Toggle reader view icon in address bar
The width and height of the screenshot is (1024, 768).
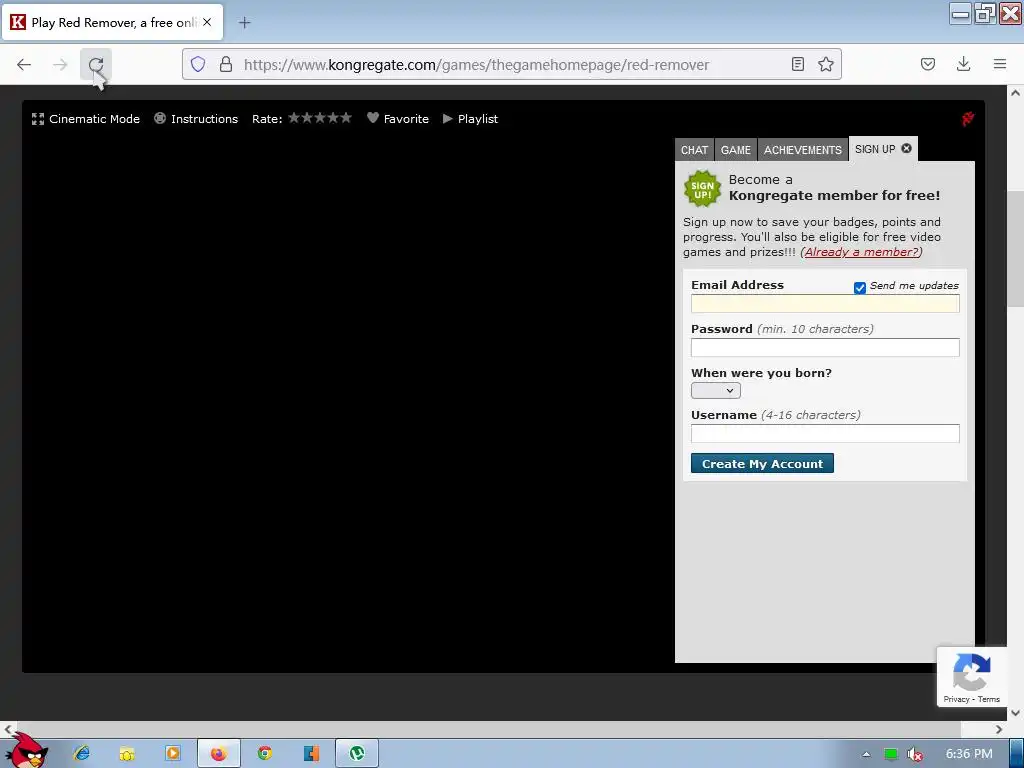click(x=797, y=64)
